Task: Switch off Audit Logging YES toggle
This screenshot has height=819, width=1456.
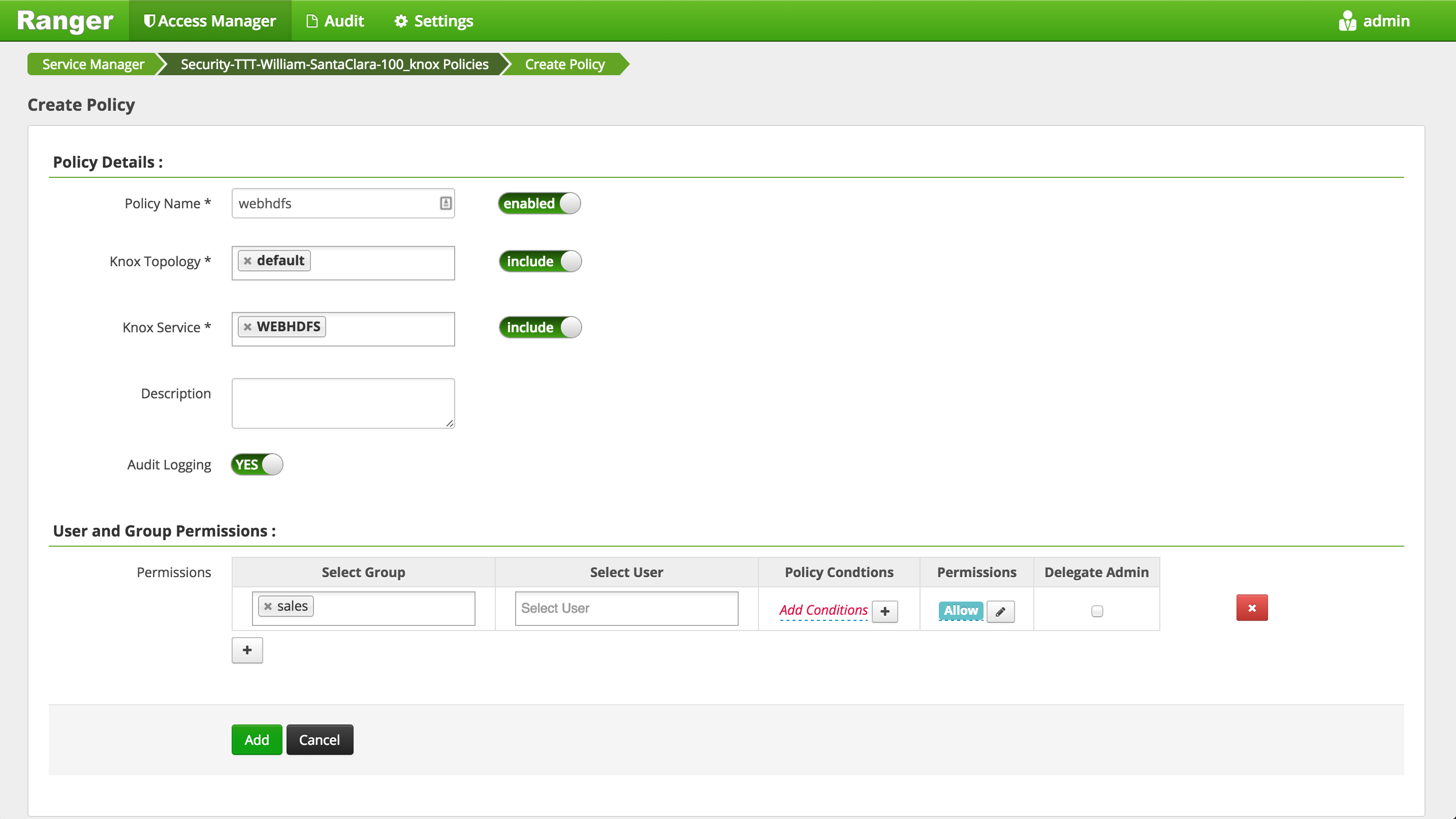Action: pyautogui.click(x=257, y=464)
